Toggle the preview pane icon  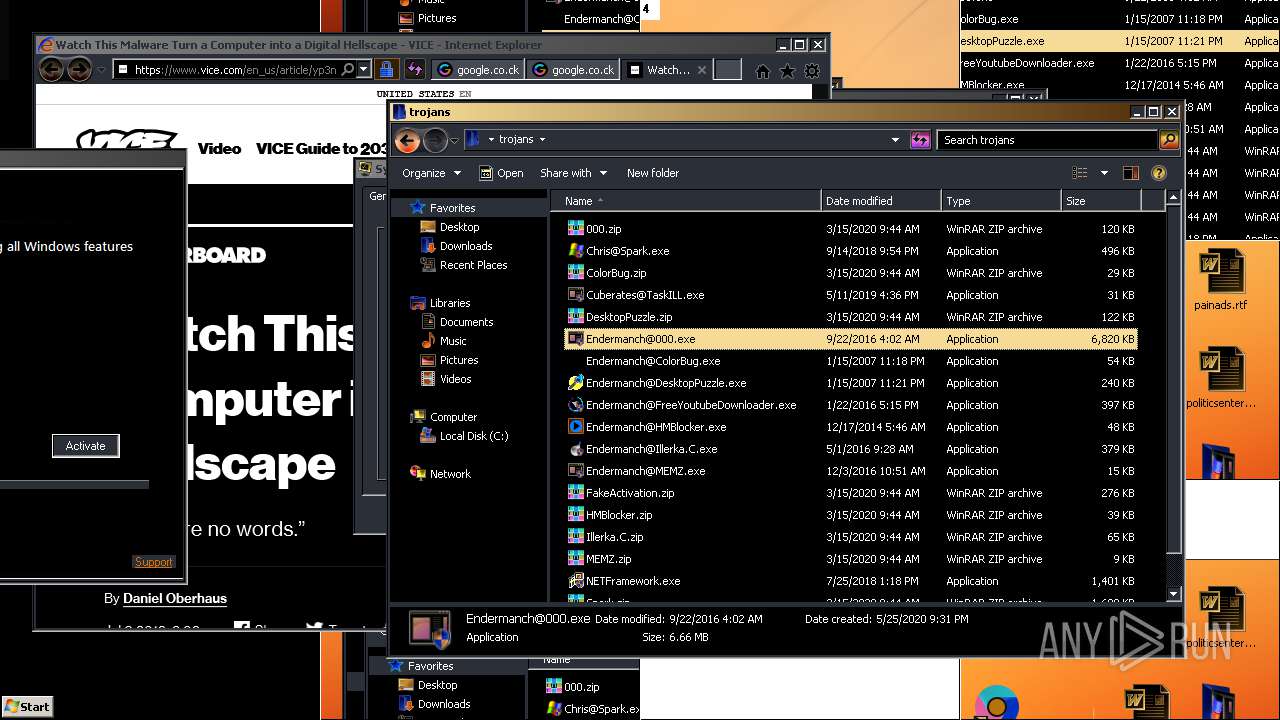click(x=1131, y=173)
